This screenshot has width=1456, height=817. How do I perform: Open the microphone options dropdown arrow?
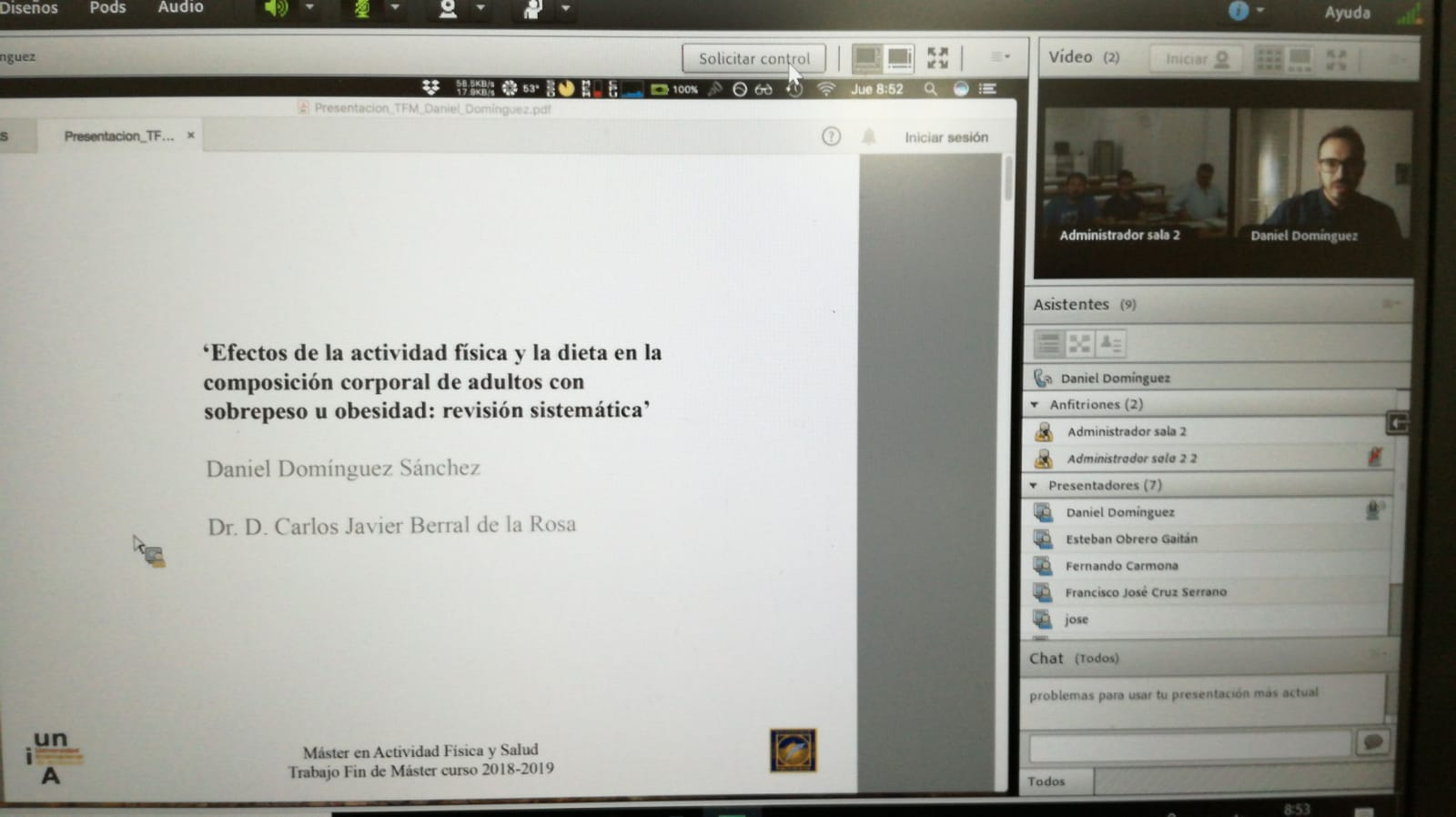(x=395, y=7)
